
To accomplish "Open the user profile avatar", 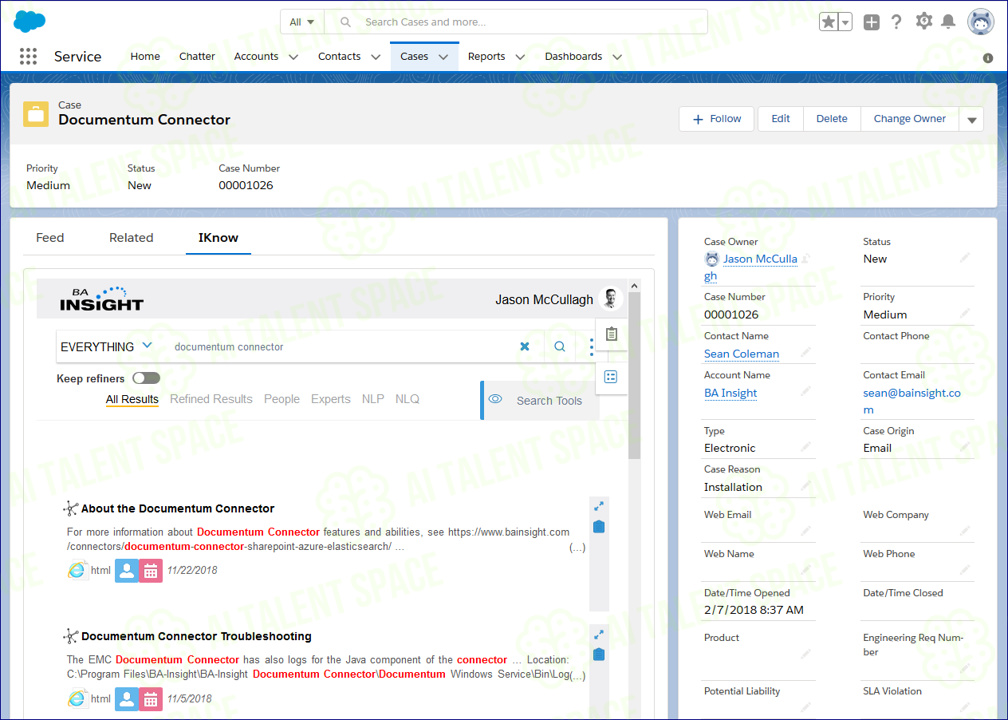I will point(980,22).
